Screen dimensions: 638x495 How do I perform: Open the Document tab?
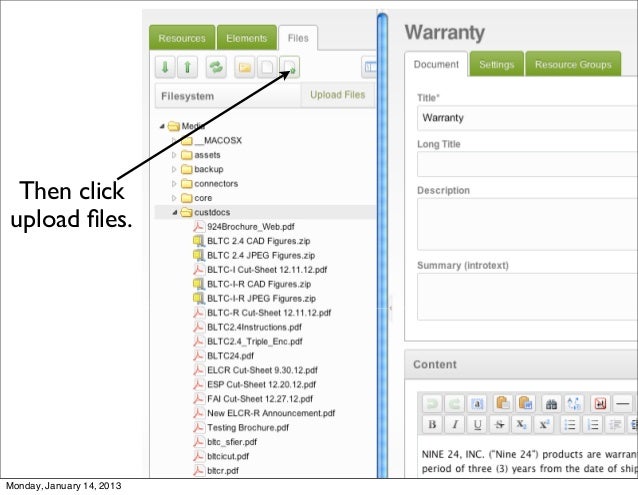point(436,64)
